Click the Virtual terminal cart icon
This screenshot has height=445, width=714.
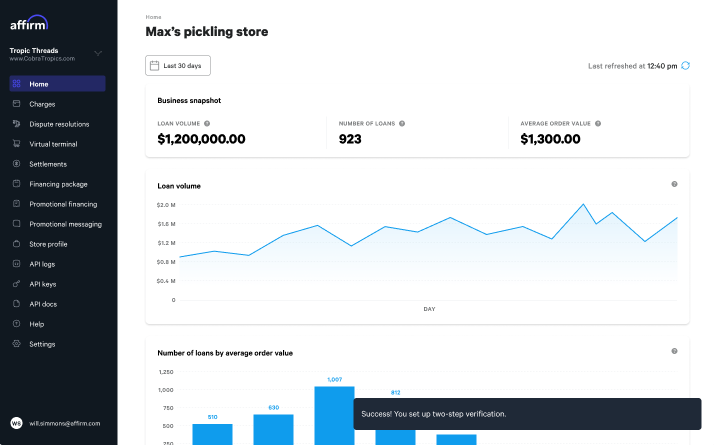16,144
